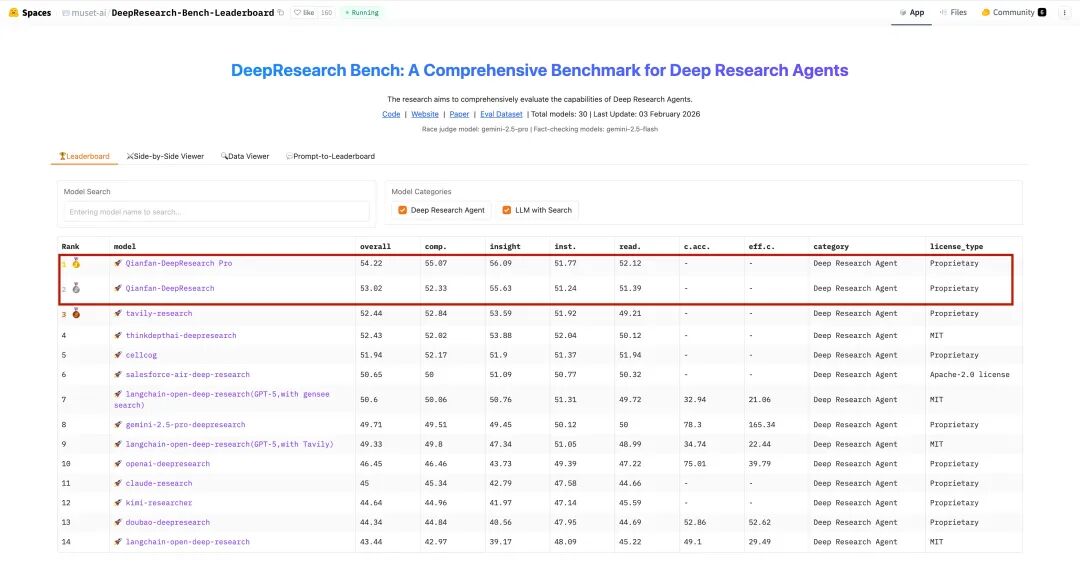Switch to the Side-by-Side Viewer tab
1080x562 pixels.
click(x=166, y=156)
